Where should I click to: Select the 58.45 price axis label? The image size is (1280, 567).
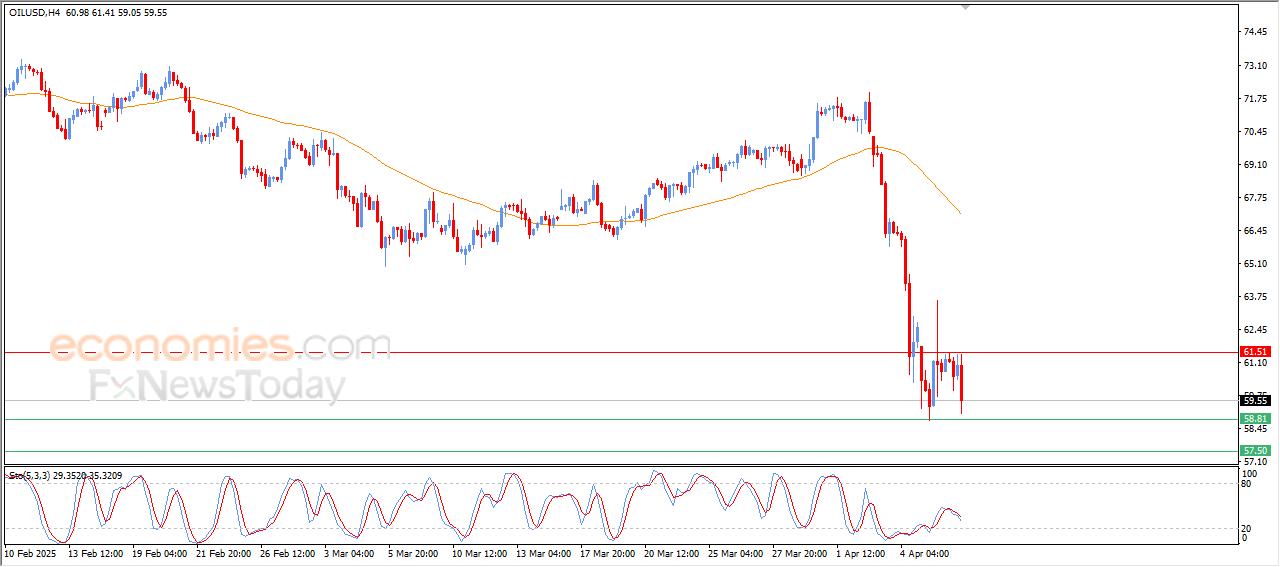click(x=1256, y=429)
